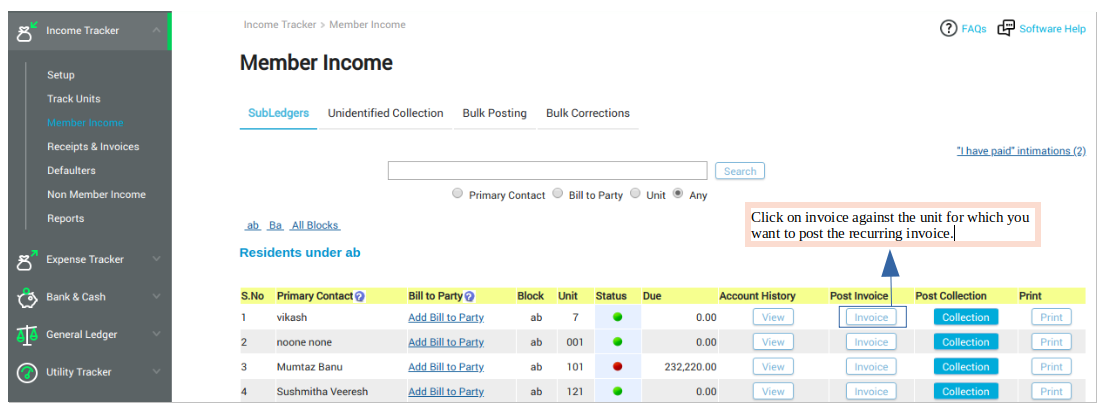Viewport: 1097px width, 406px height.
Task: Click the Income Tracker money bag icon
Action: point(26,32)
